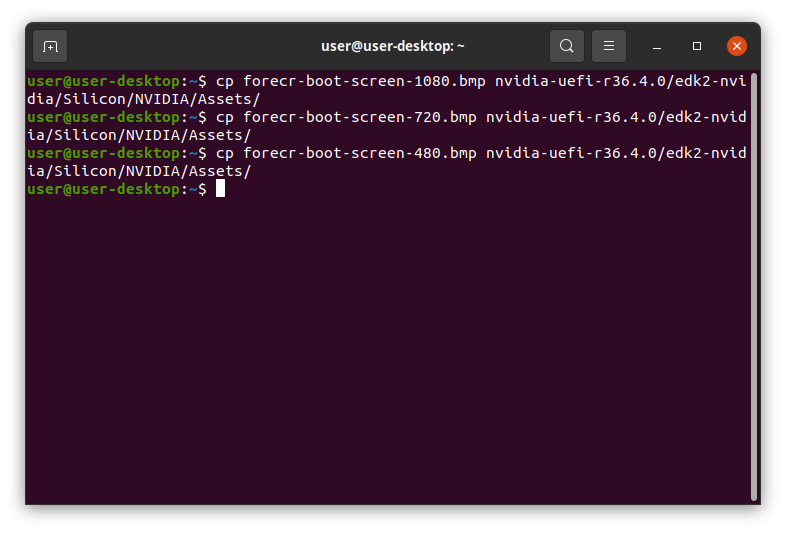Screen dimensions: 786x533
Task: Open the terminal search tool
Action: tap(566, 46)
